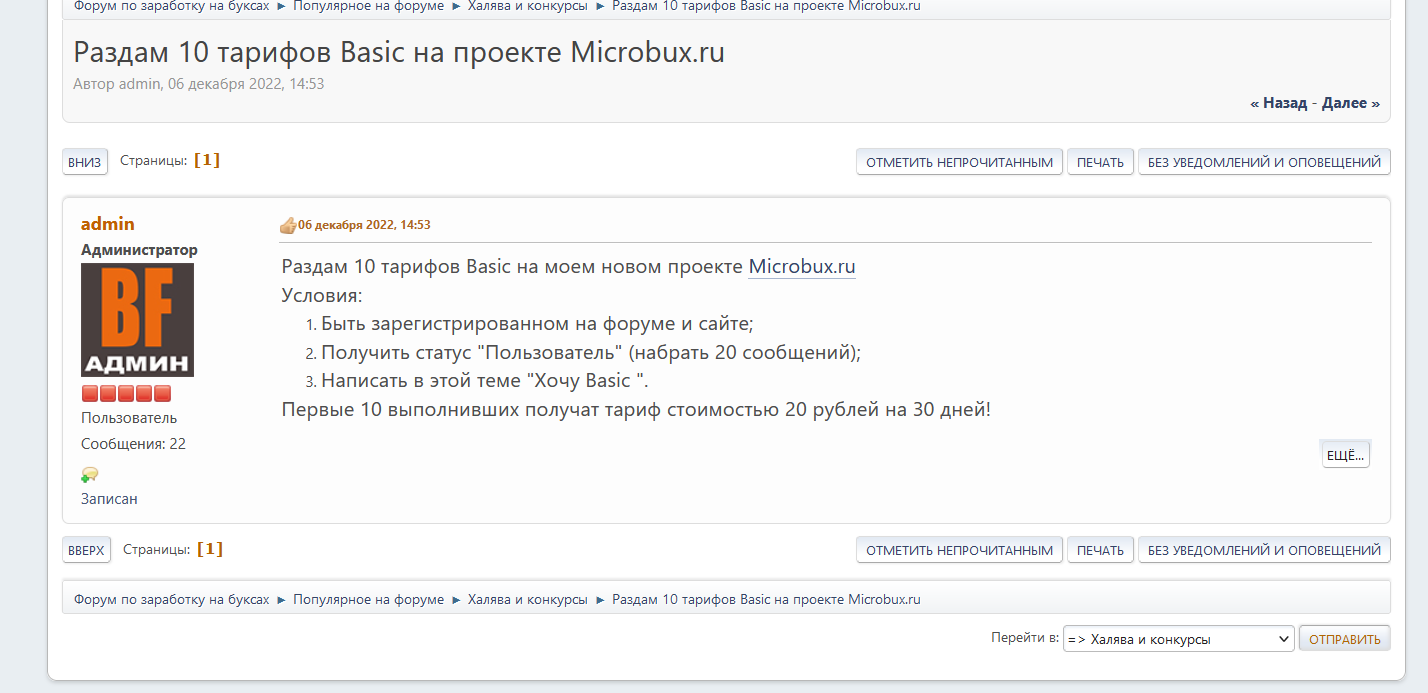Viewport: 1428px width, 693px height.
Task: Click bottom page number [1]
Action: [x=210, y=549]
